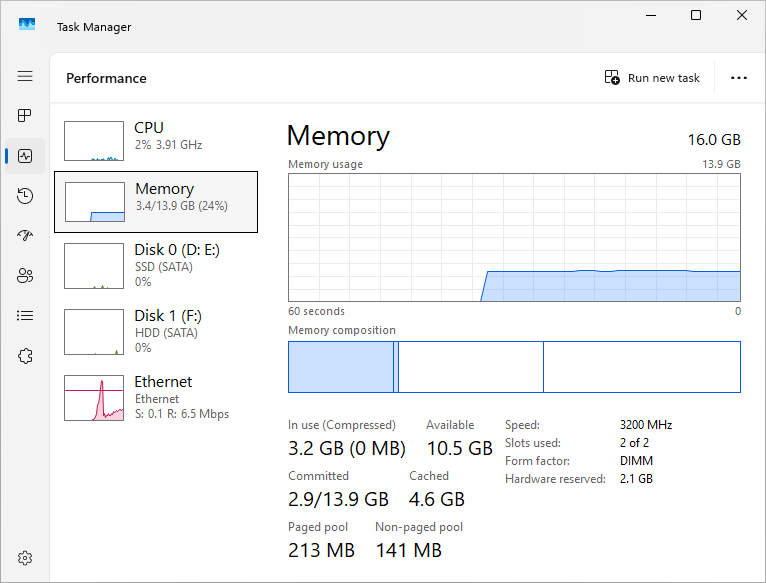Click the Memory usage graph
This screenshot has height=583, width=766.
[x=514, y=238]
